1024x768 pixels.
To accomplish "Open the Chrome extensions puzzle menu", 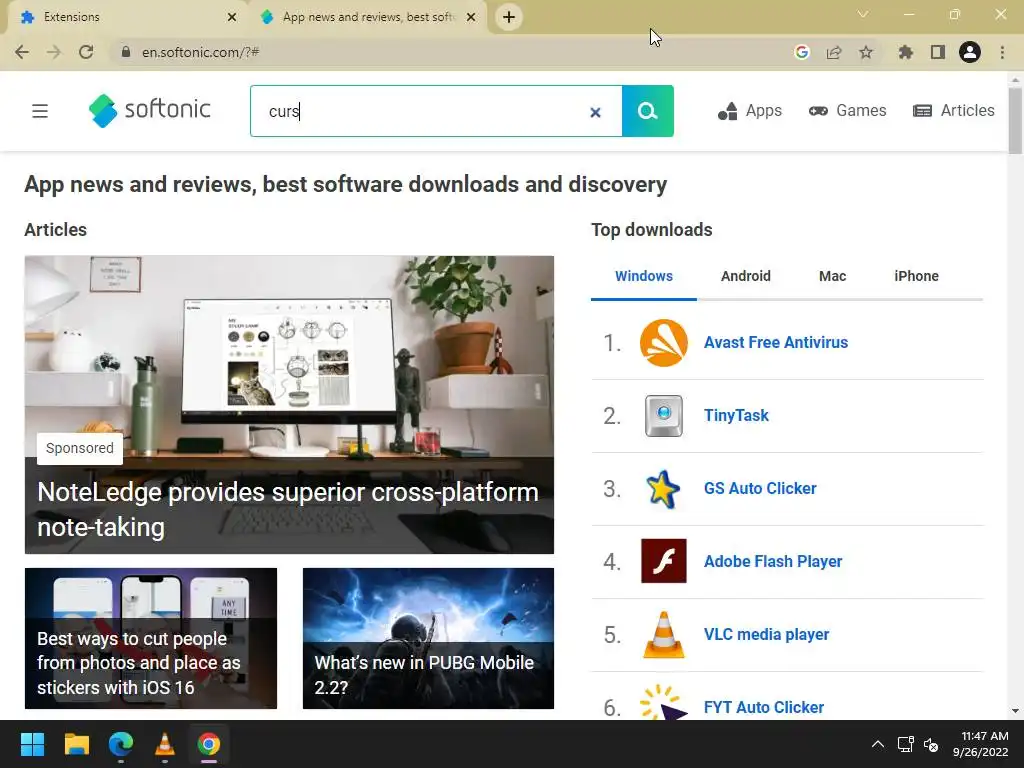I will [x=906, y=52].
